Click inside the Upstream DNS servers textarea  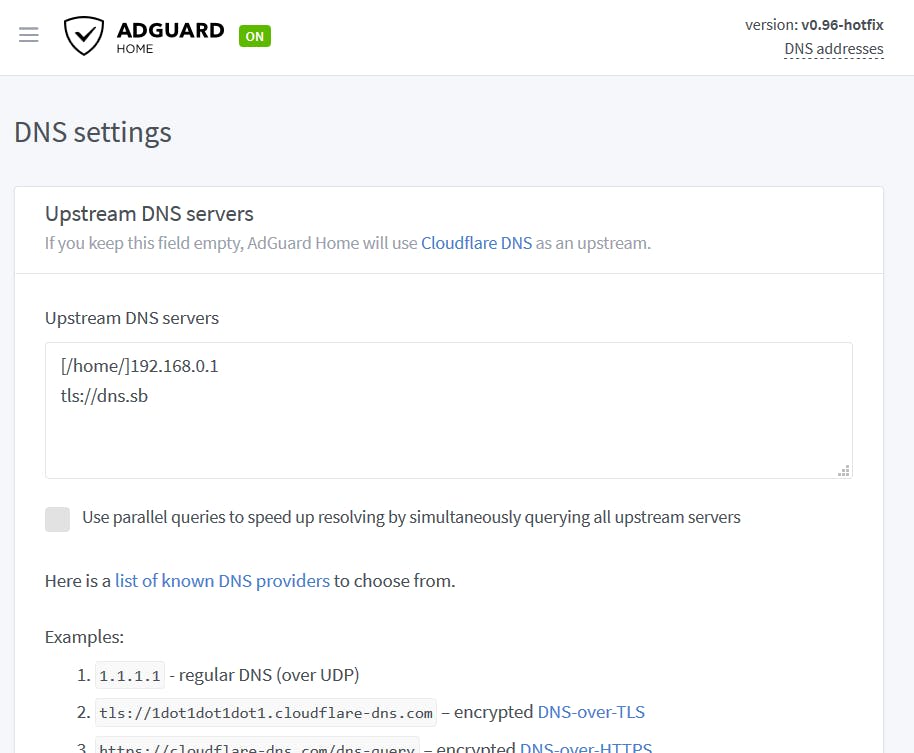(x=448, y=440)
